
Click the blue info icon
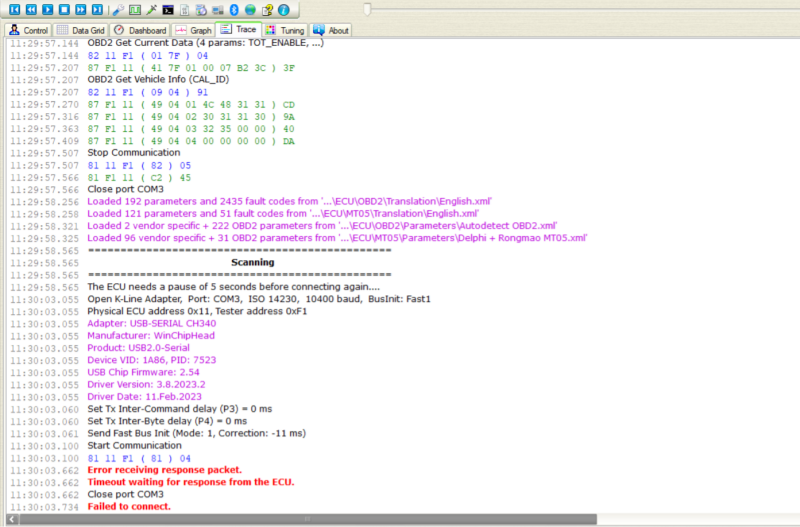pos(284,9)
